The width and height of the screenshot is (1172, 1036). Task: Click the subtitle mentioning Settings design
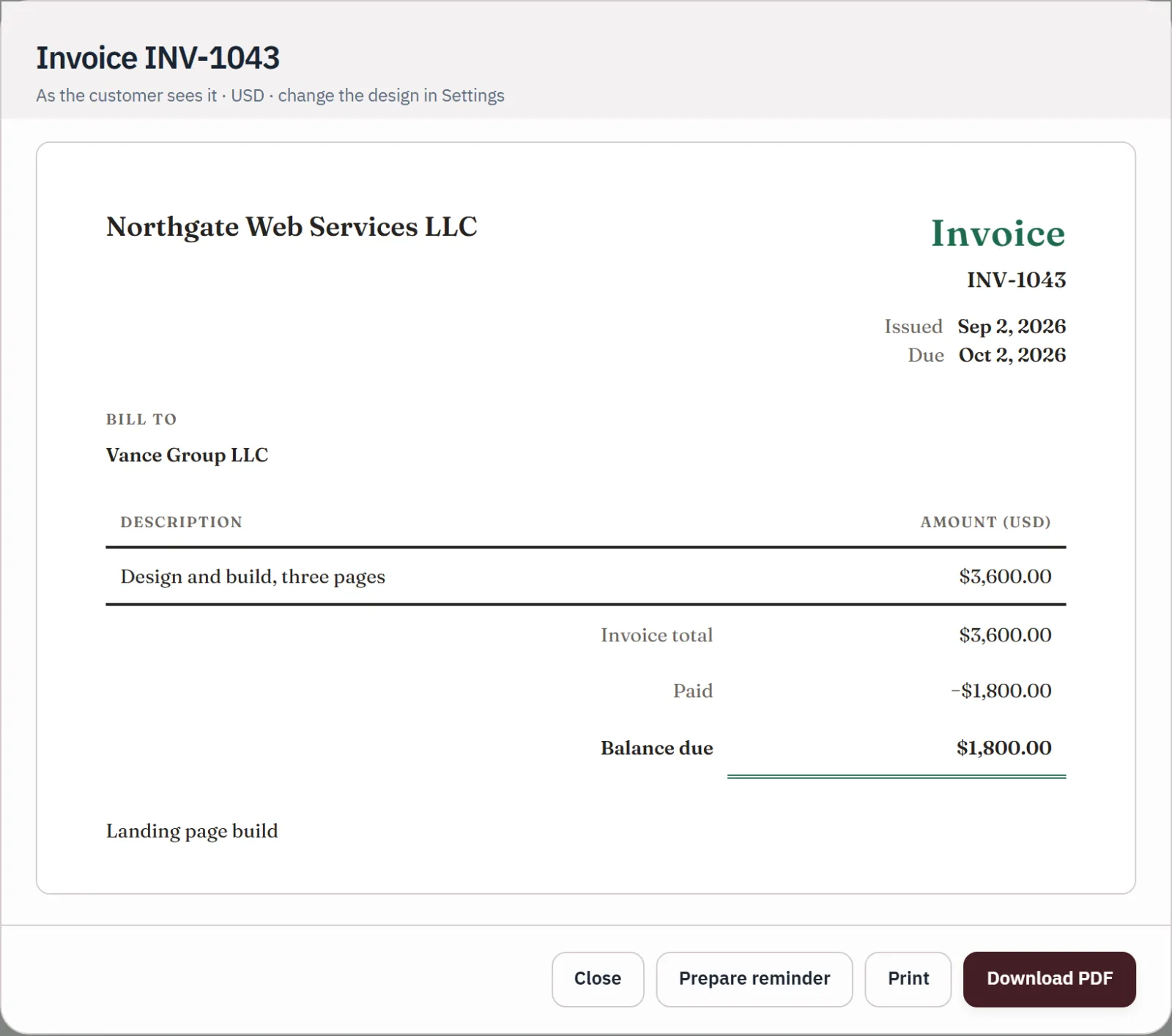coord(270,96)
